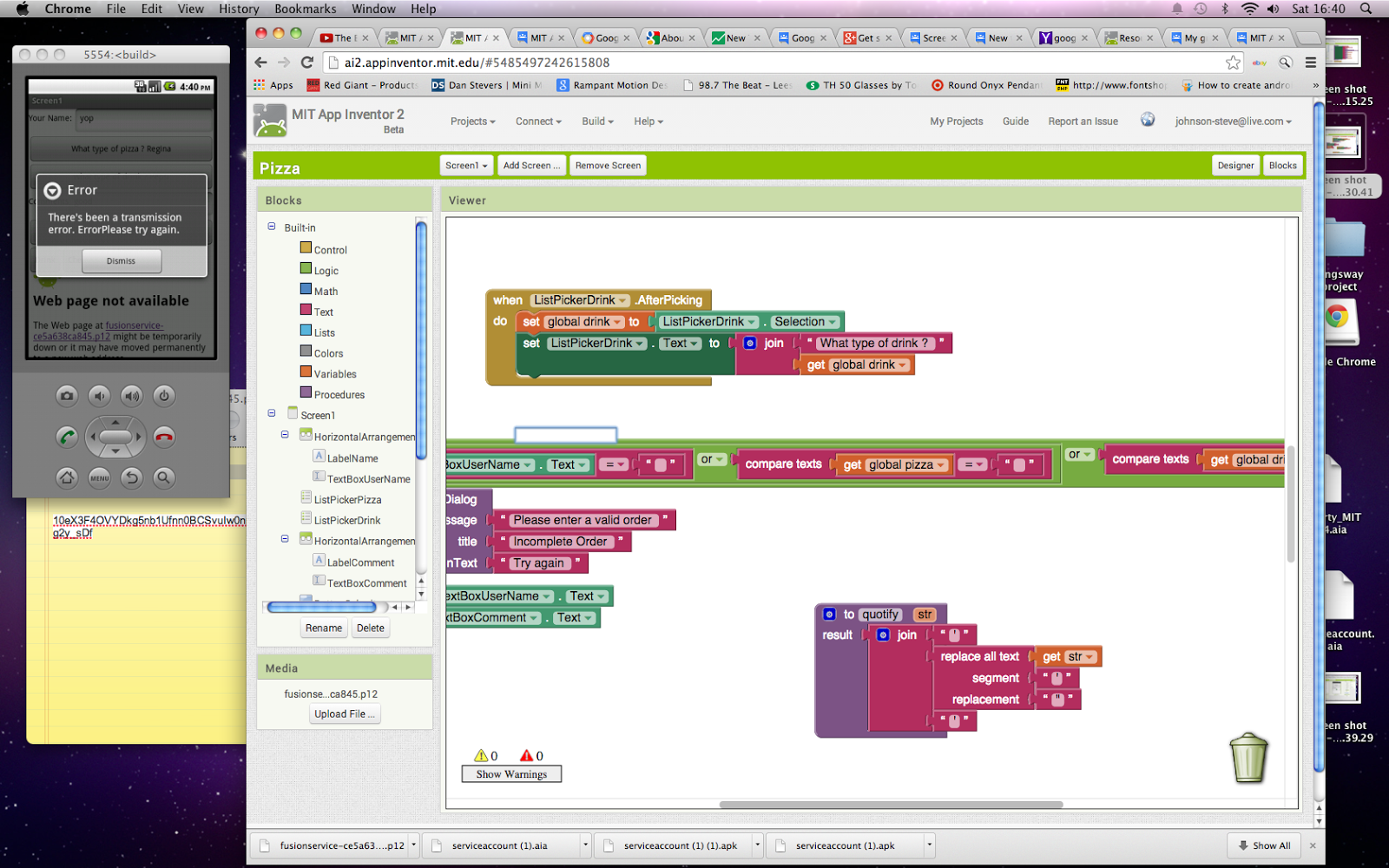The height and width of the screenshot is (868, 1389).
Task: Collapse the Built-in tree node
Action: click(x=272, y=227)
